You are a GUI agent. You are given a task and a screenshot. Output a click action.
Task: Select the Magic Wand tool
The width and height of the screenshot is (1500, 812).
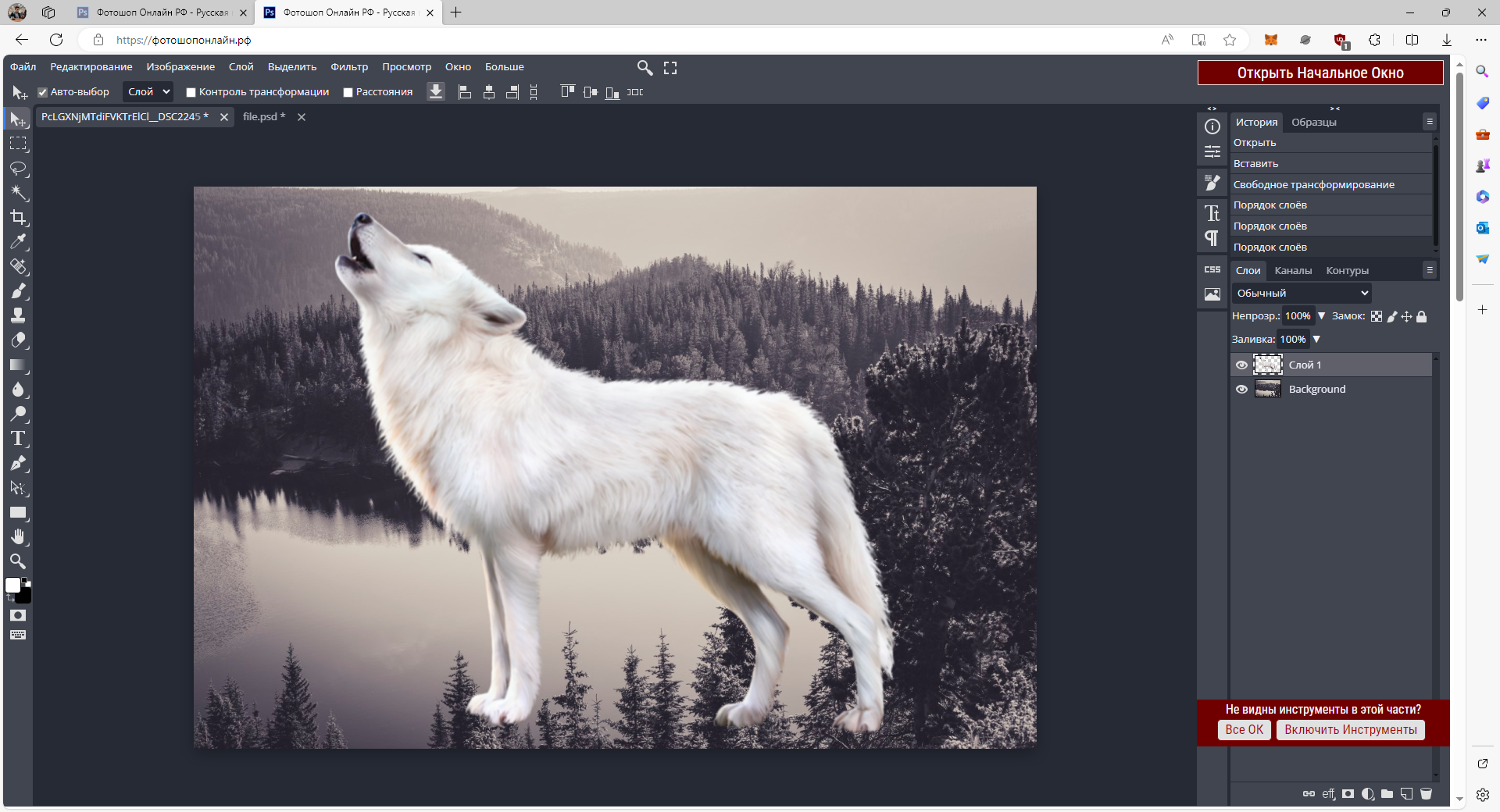tap(18, 193)
